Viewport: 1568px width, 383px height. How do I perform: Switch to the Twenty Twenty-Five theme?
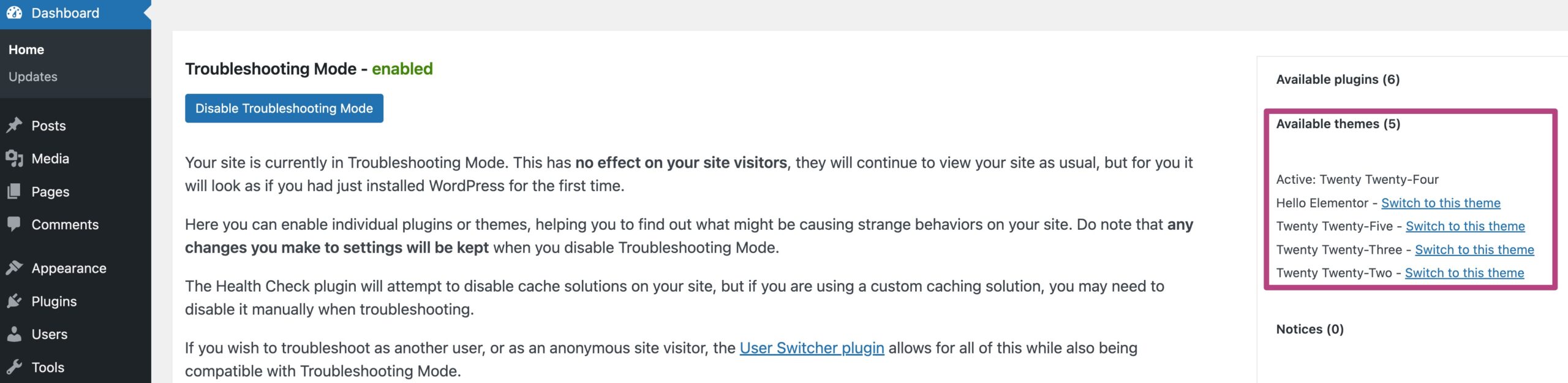[1465, 227]
